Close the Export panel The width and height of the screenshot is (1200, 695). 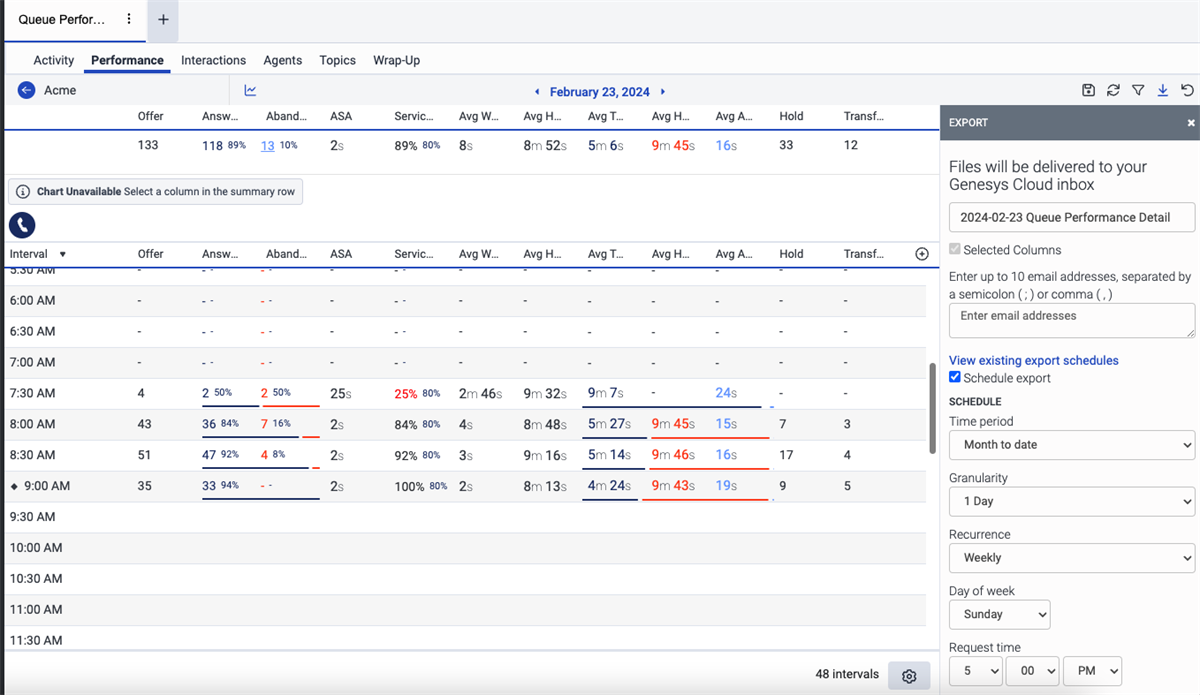(x=1191, y=123)
